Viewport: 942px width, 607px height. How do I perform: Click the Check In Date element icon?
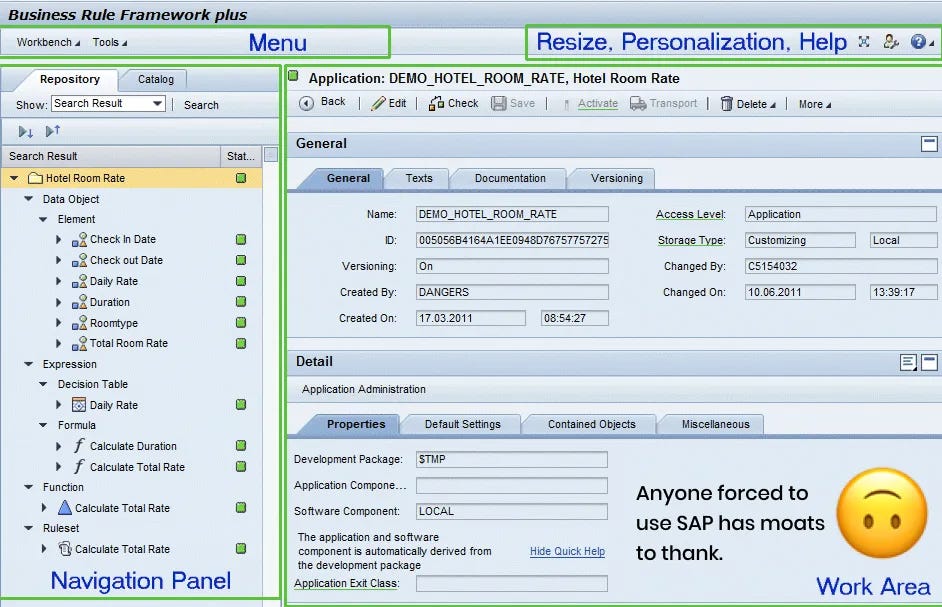[79, 239]
